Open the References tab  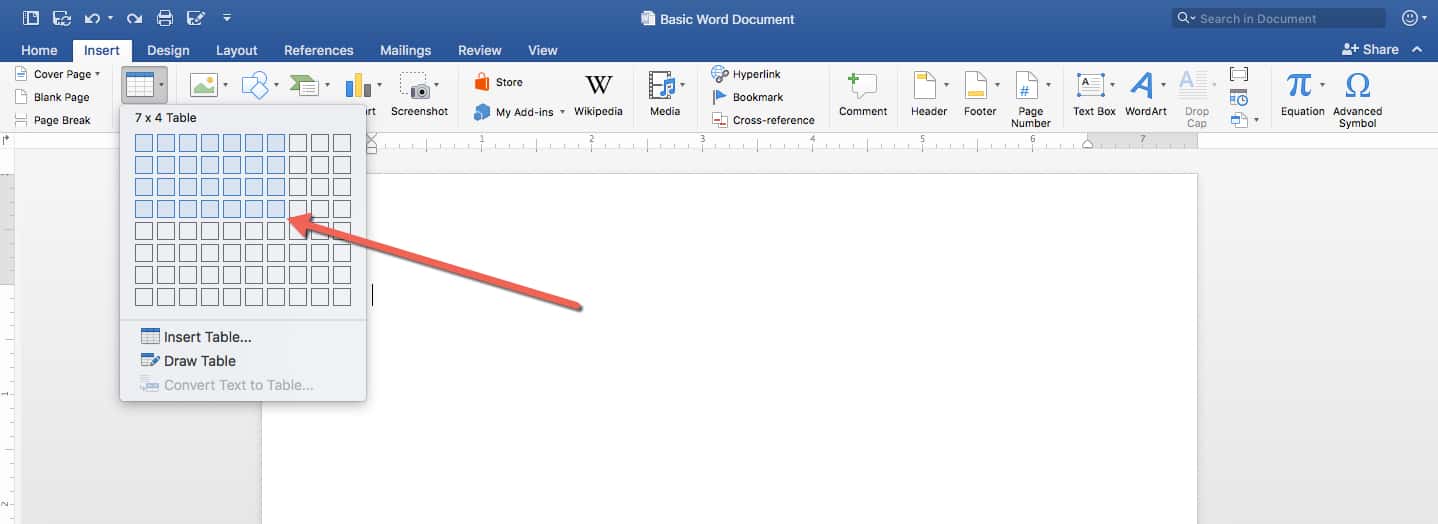[x=318, y=50]
